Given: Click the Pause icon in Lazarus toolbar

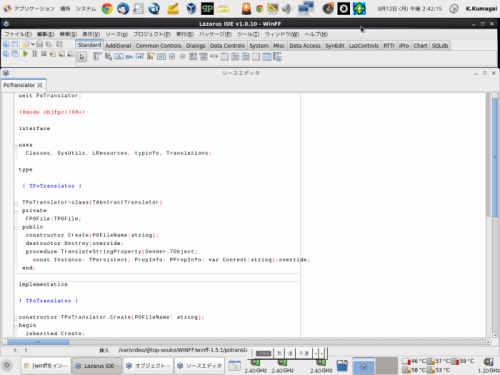Looking at the screenshot, I should tap(35, 54).
